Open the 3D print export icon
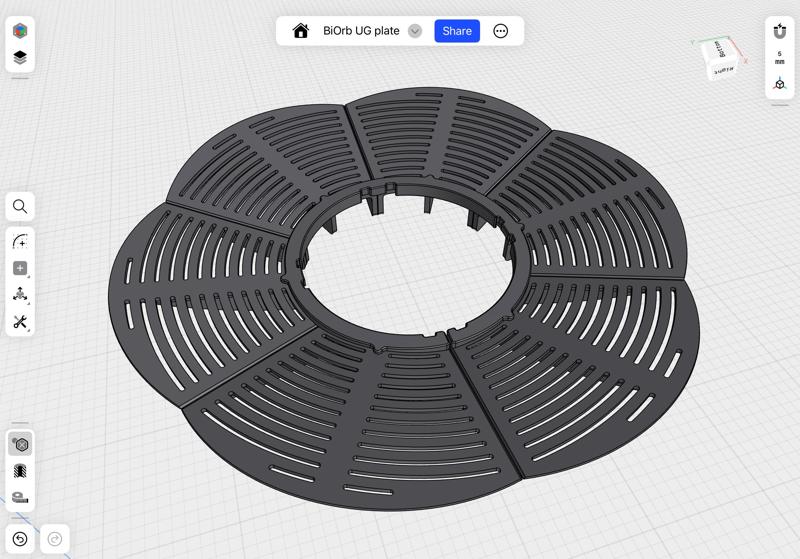Image resolution: width=800 pixels, height=559 pixels. (20, 471)
